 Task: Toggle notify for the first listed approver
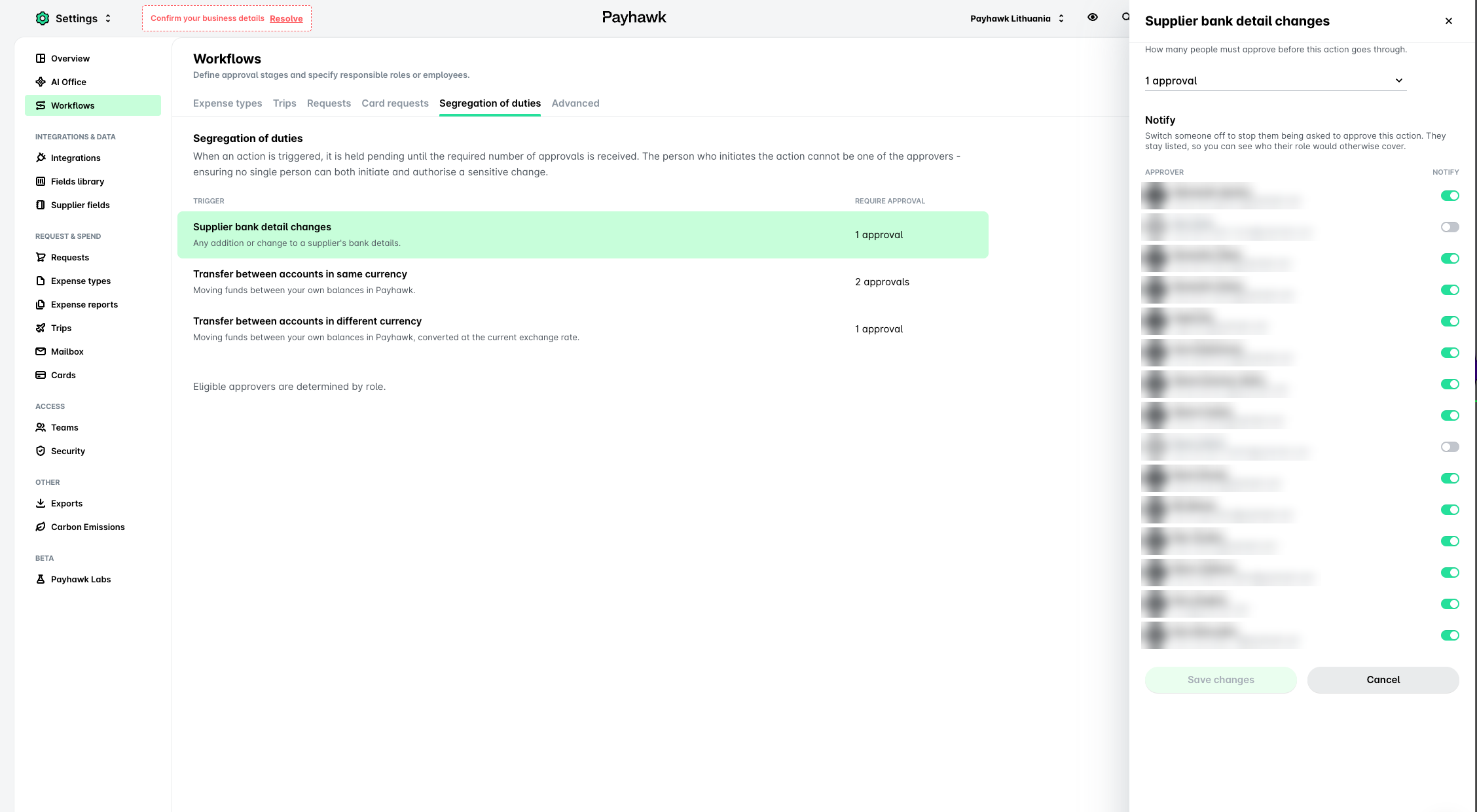[x=1450, y=196]
